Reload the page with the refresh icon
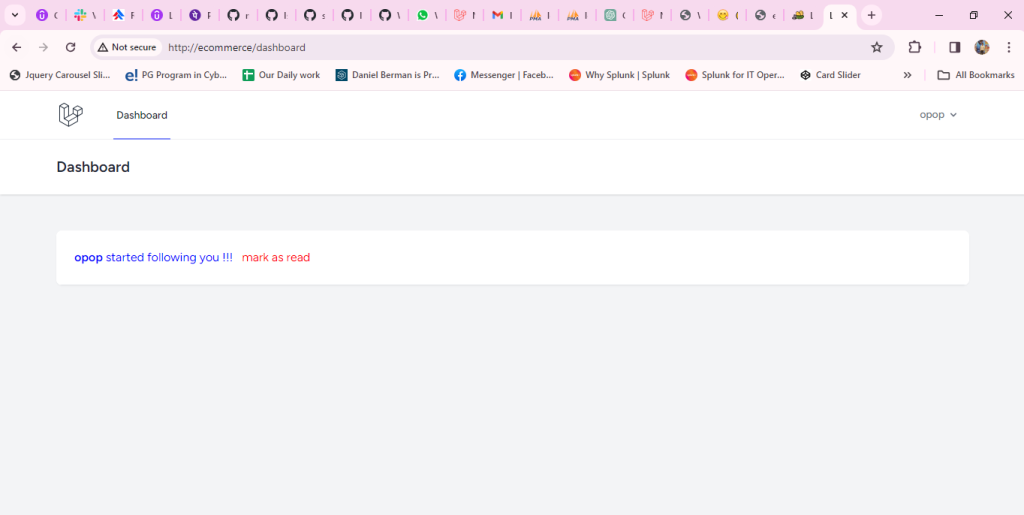 pos(70,47)
